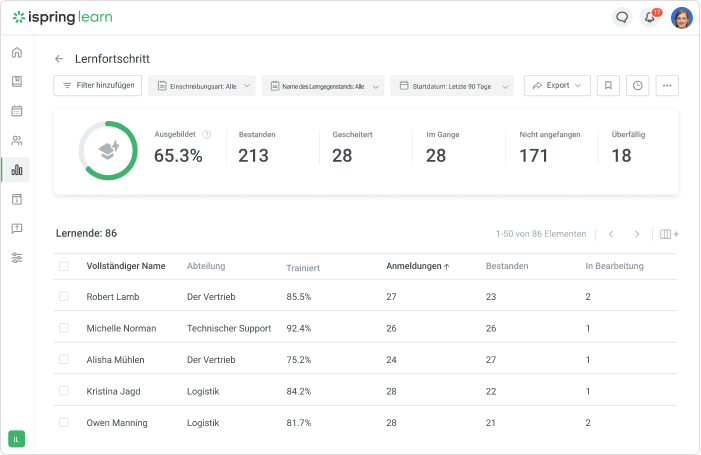Viewport: 701px width, 455px height.
Task: Open the messages chat bubble icon
Action: click(622, 17)
